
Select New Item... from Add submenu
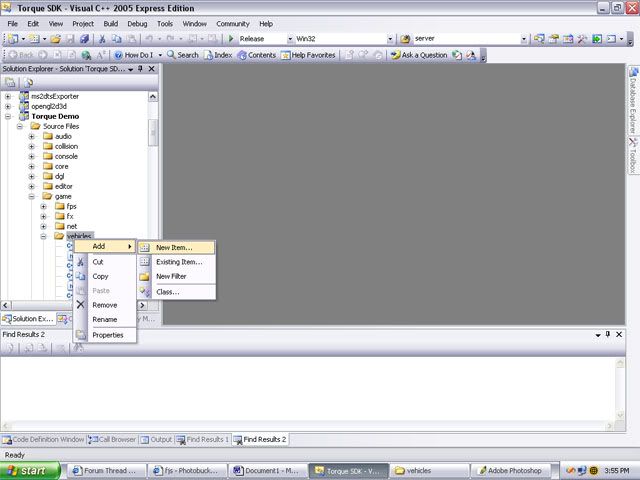[x=174, y=247]
